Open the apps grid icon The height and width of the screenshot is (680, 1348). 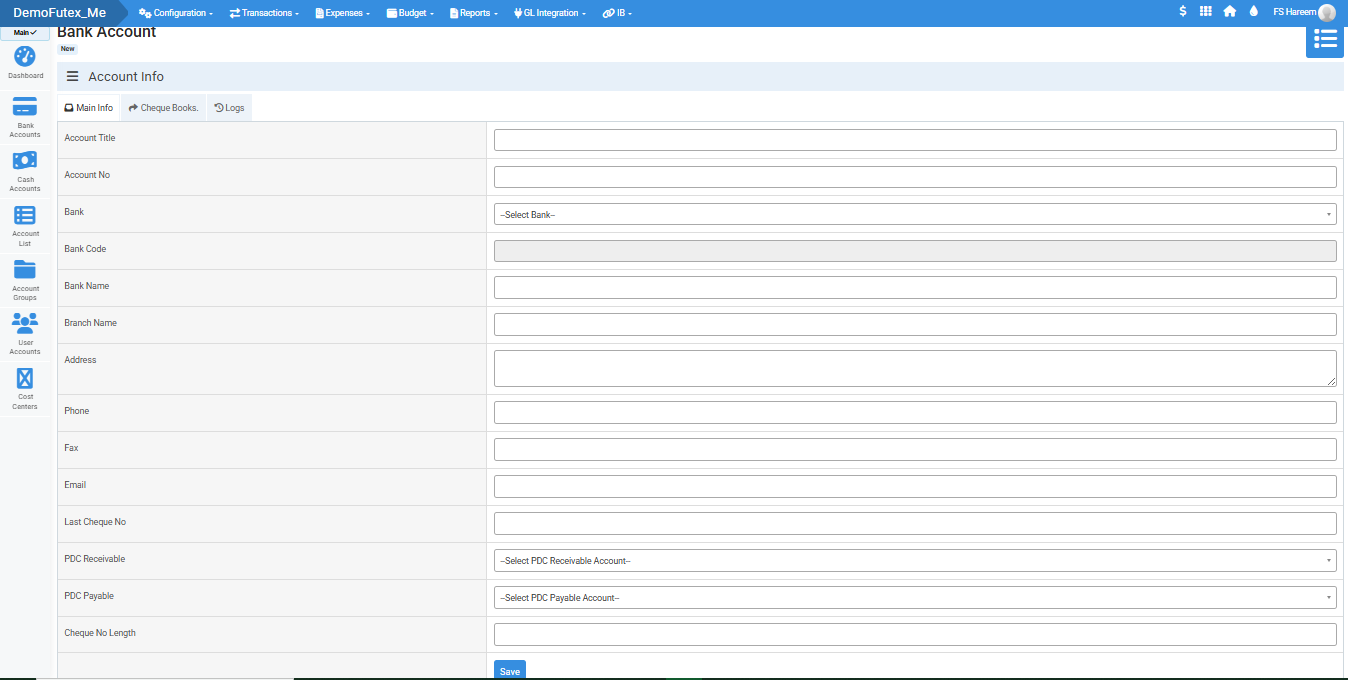(x=1206, y=12)
